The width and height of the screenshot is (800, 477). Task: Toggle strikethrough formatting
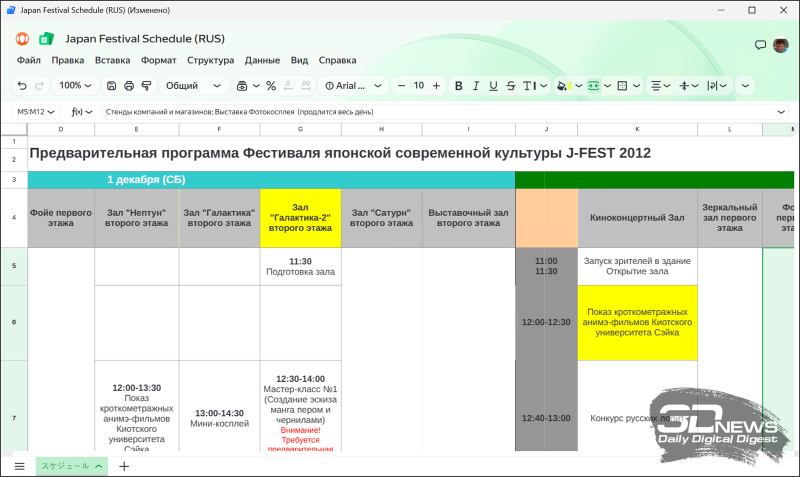coord(511,86)
